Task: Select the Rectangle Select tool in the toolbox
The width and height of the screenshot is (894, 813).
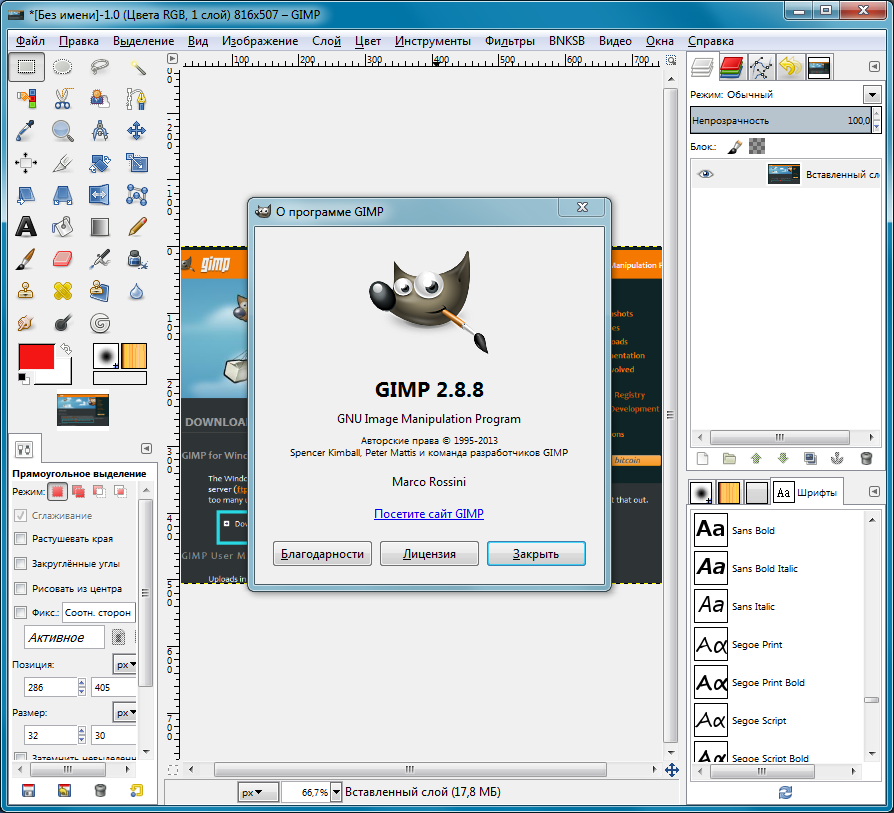Action: point(26,67)
